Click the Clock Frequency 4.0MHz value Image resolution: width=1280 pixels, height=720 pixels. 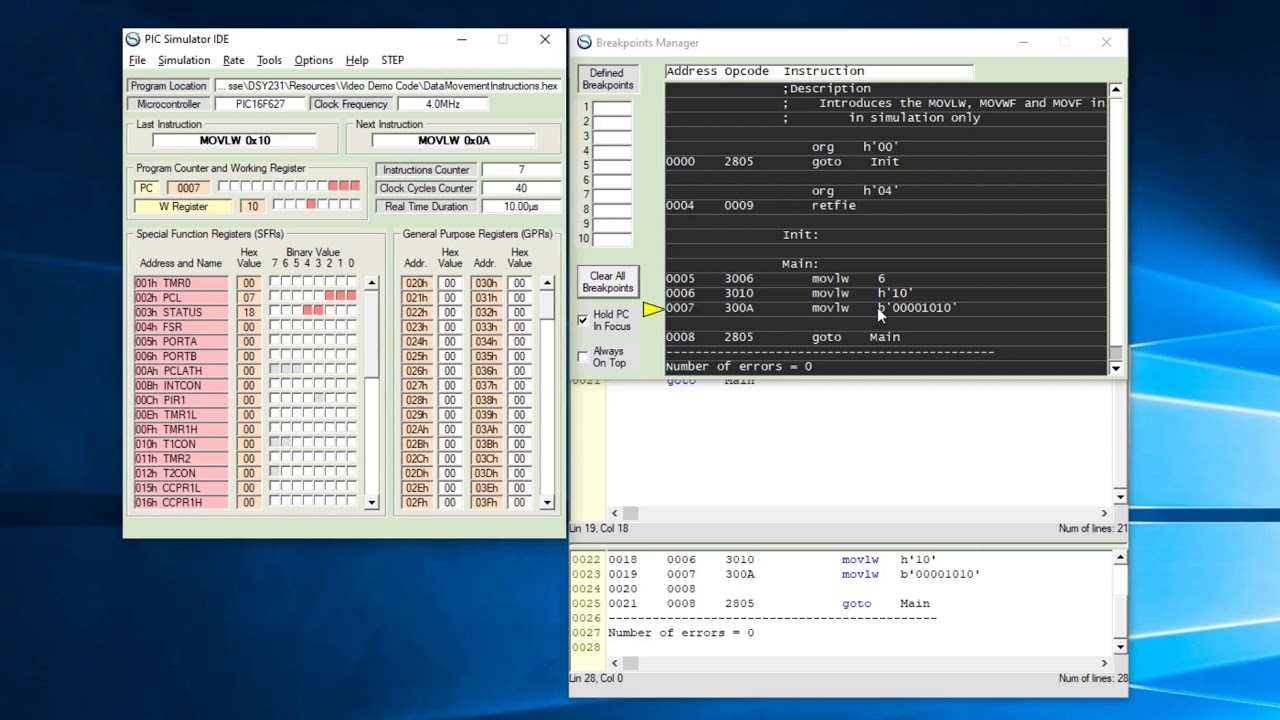443,104
